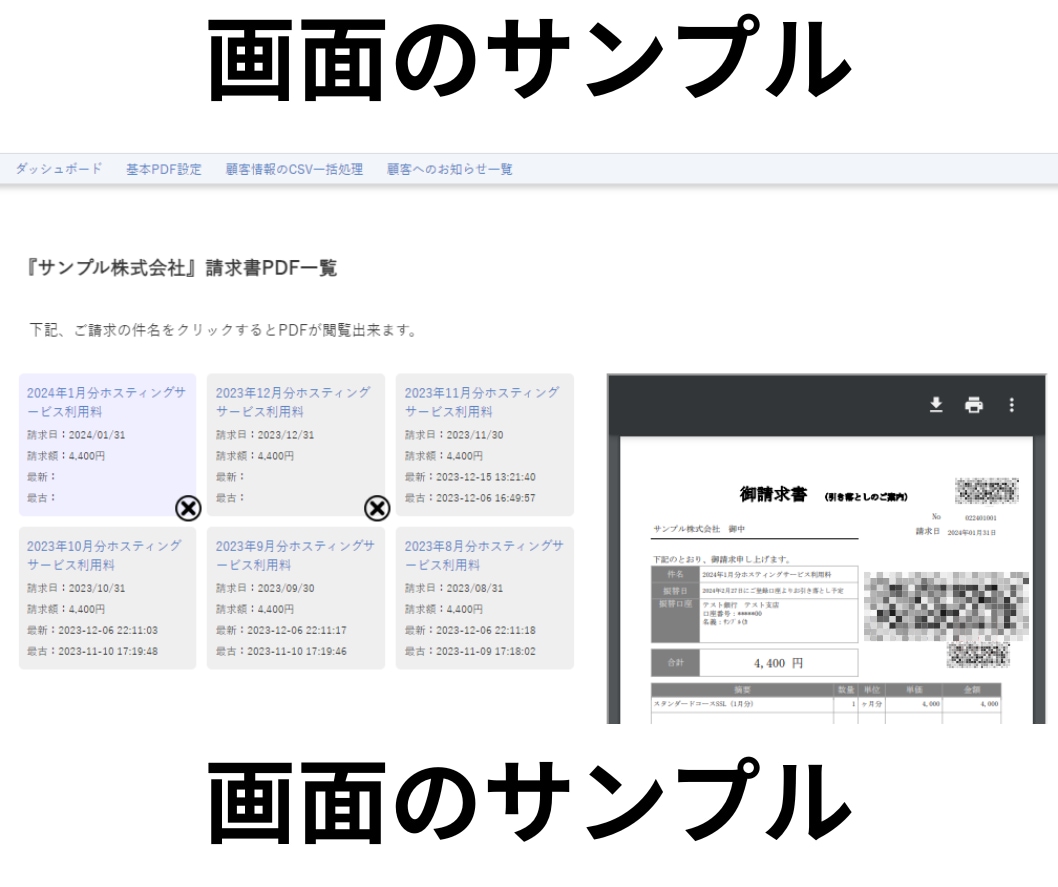Download the invoice PDF
This screenshot has width=1058, height=887.
pos(936,405)
